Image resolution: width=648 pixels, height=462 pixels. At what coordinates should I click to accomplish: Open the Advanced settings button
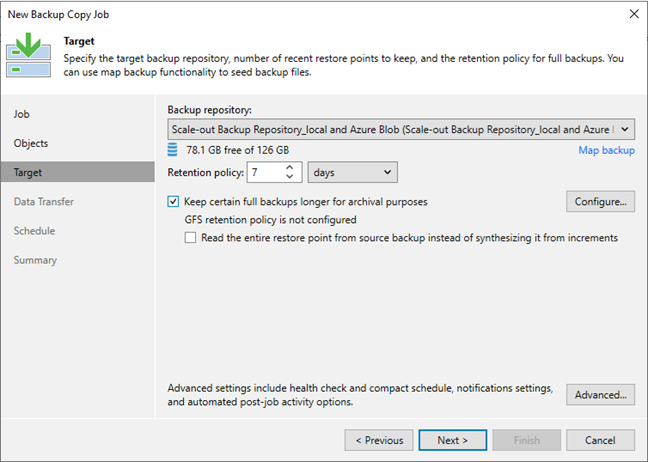pyautogui.click(x=600, y=395)
